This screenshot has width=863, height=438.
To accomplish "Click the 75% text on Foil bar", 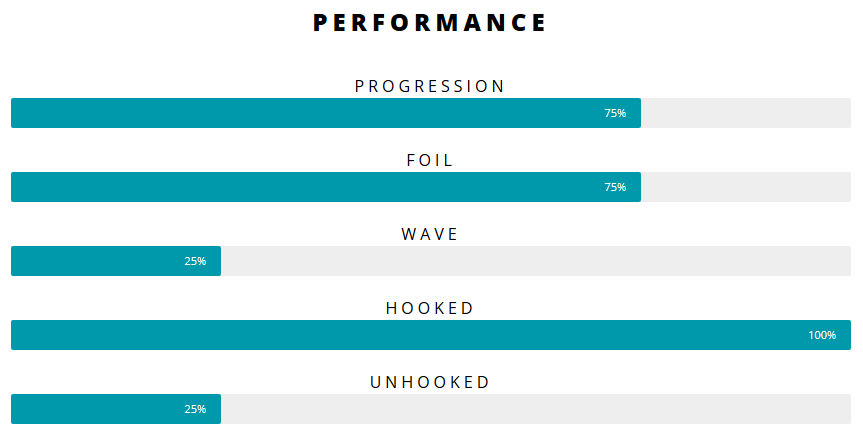I will pyautogui.click(x=615, y=187).
